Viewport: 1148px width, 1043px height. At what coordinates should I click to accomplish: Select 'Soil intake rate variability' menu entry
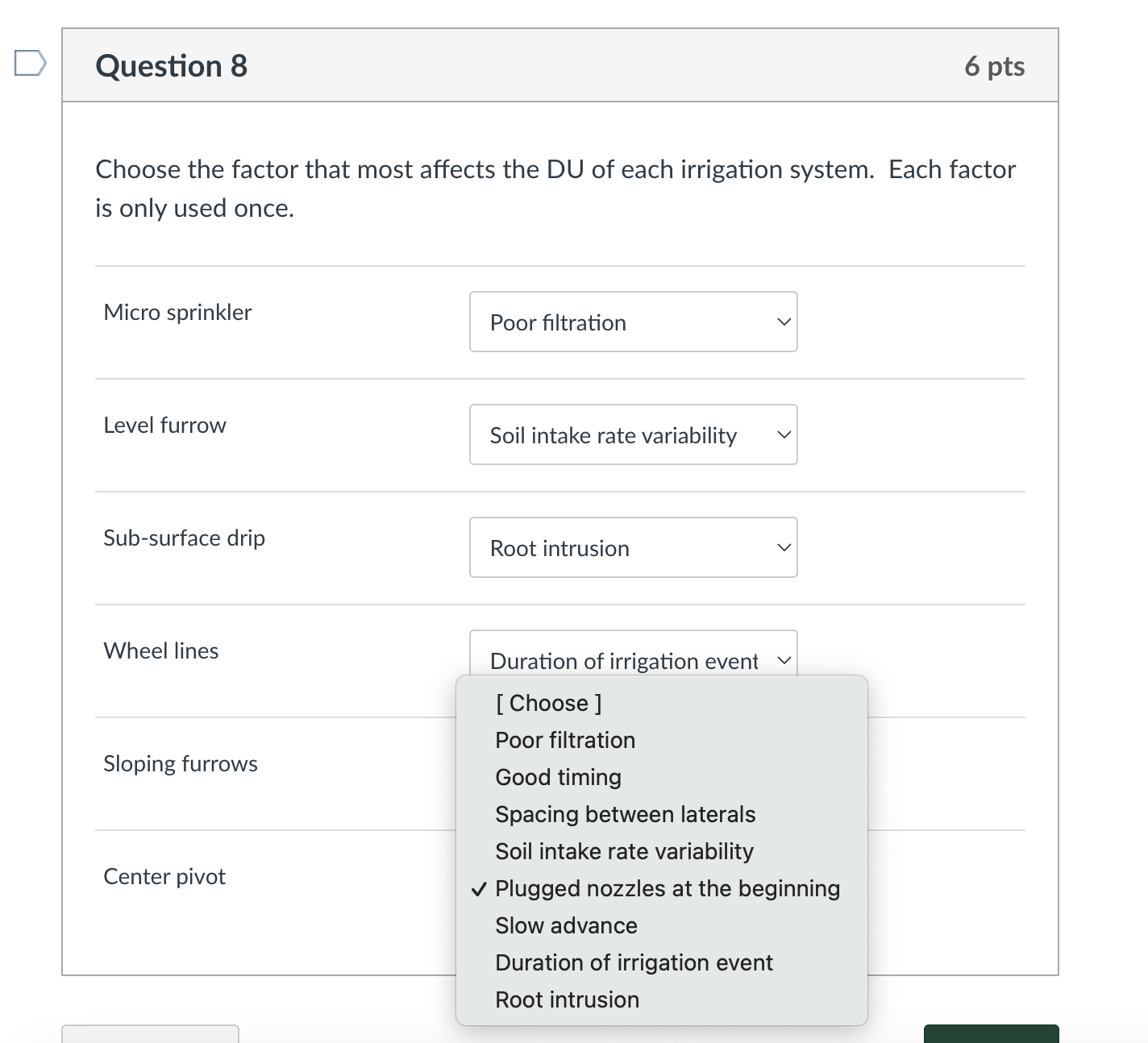coord(624,851)
